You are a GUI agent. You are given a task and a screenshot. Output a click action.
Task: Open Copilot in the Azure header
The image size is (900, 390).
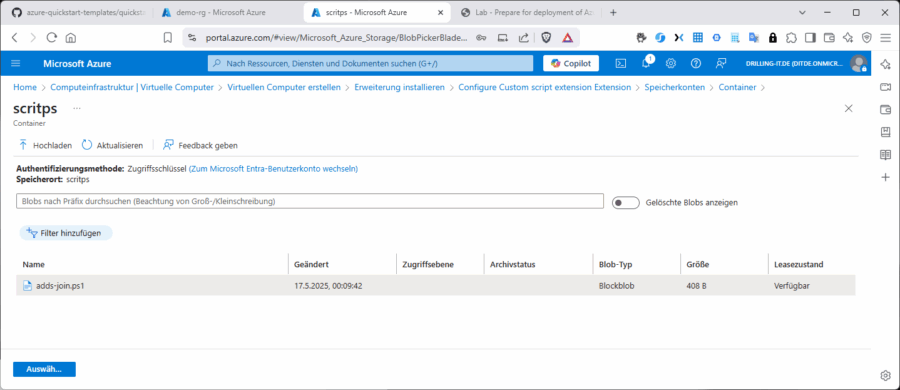[571, 63]
